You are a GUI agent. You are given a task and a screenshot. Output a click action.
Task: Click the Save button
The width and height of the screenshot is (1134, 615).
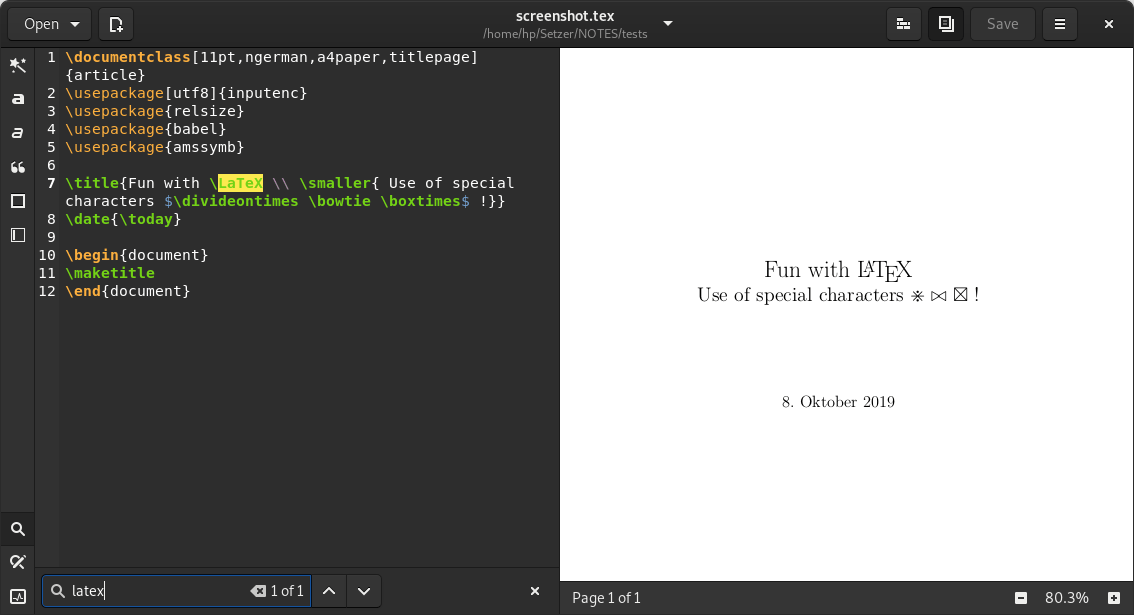click(x=1002, y=24)
